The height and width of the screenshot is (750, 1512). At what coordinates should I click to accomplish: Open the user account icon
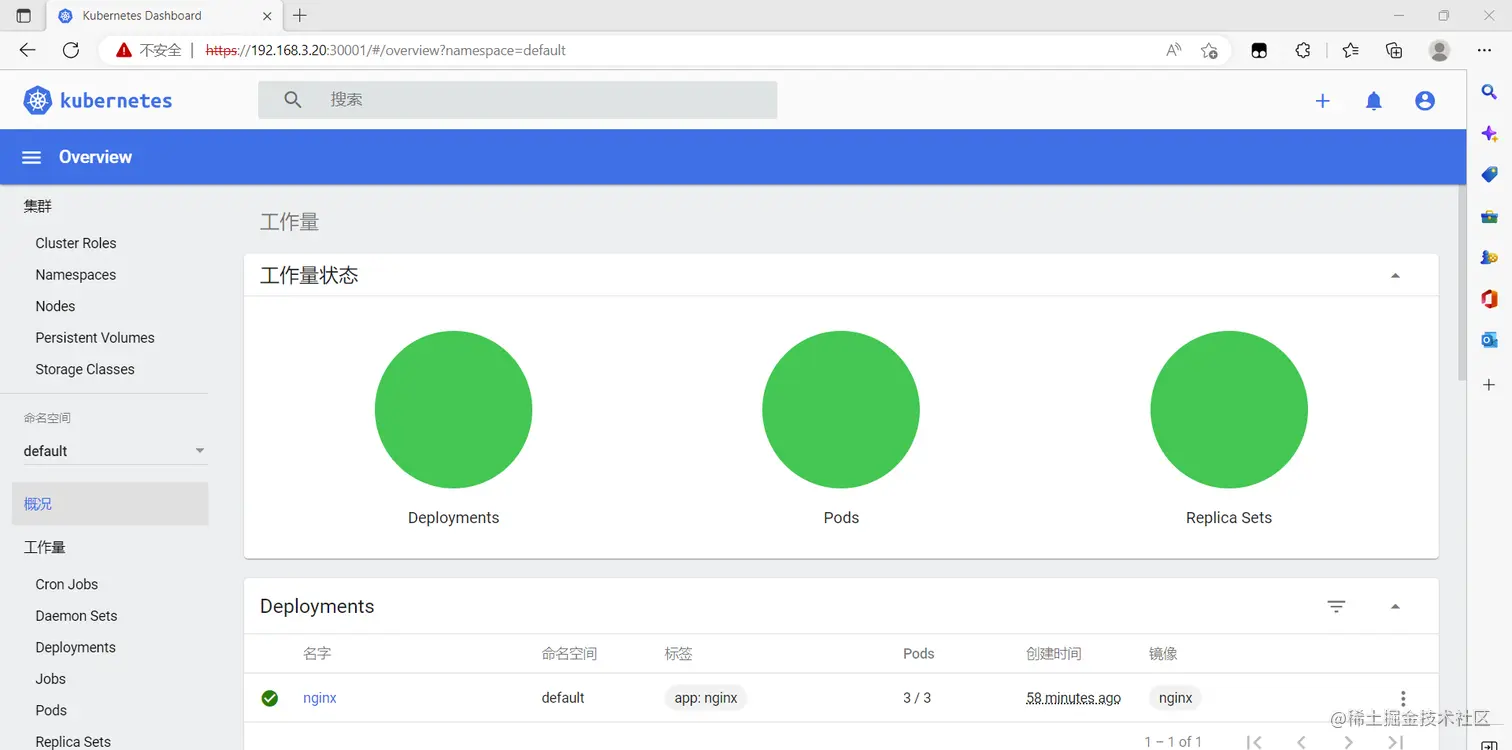[x=1425, y=100]
